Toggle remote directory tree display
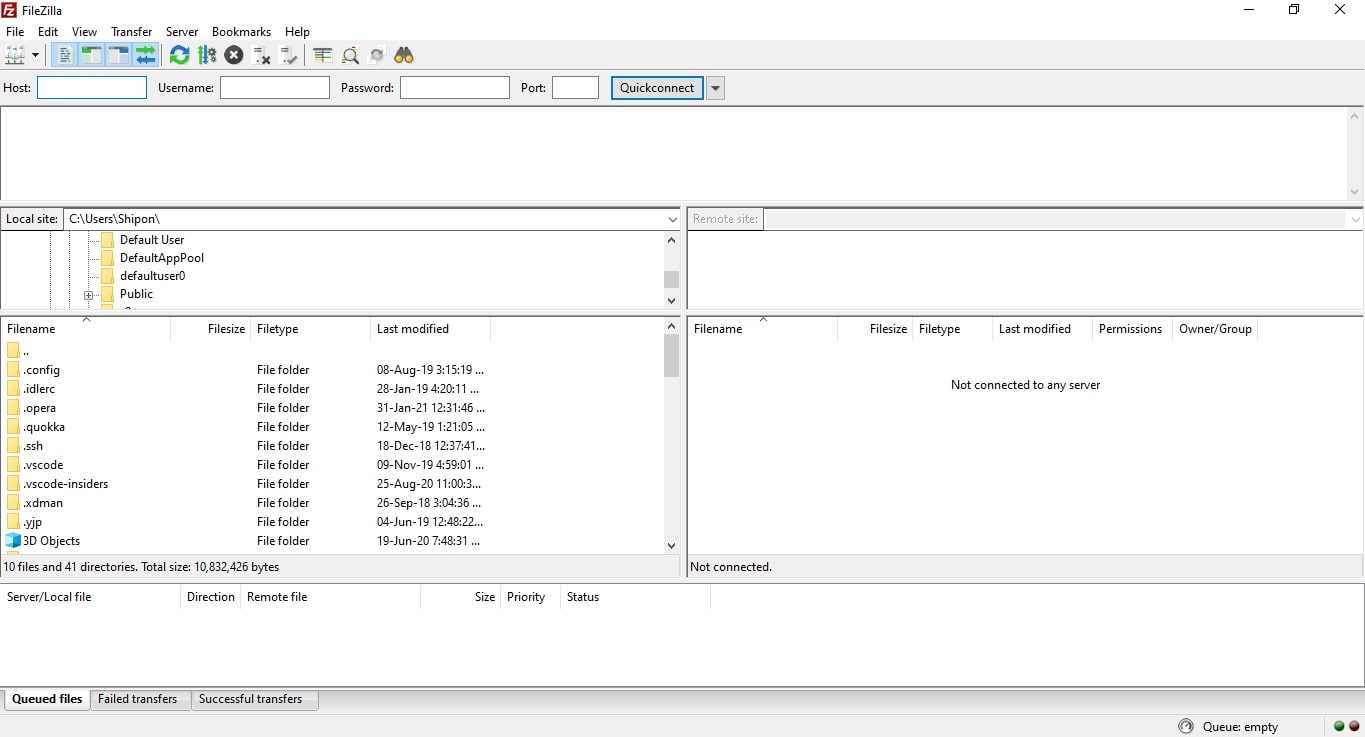1365x737 pixels. tap(119, 55)
